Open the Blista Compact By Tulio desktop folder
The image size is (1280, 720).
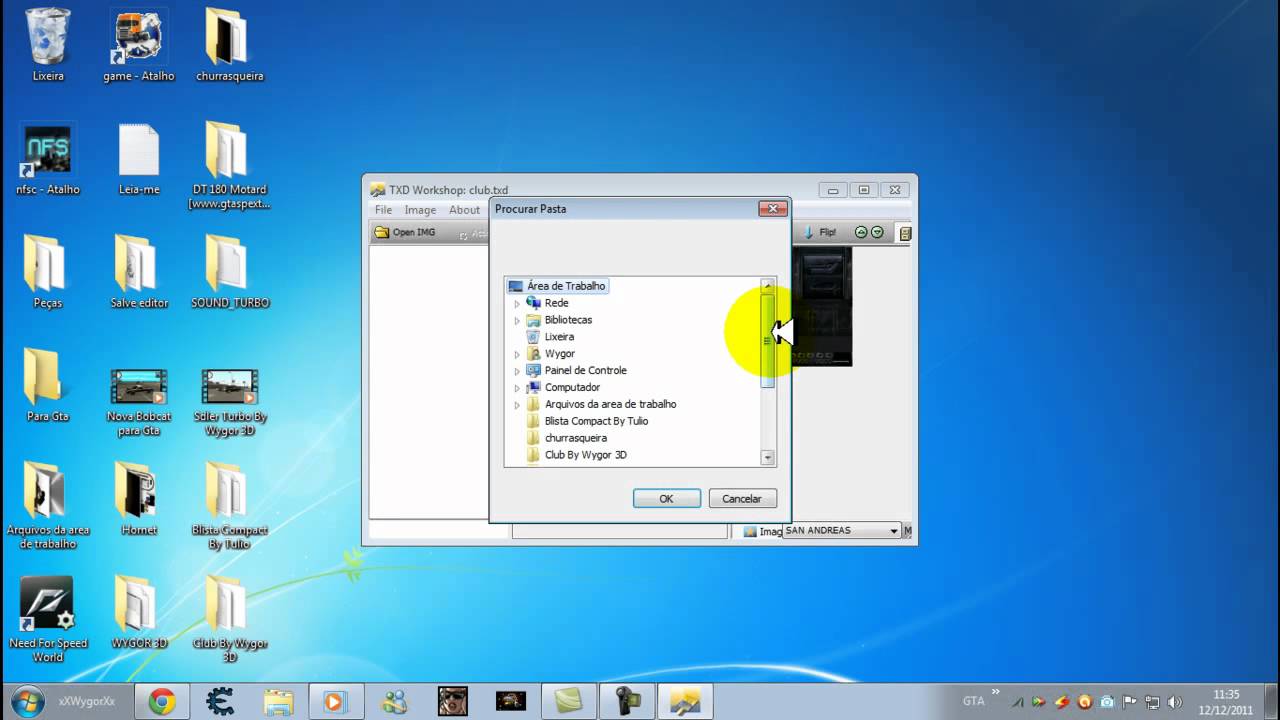coord(229,505)
